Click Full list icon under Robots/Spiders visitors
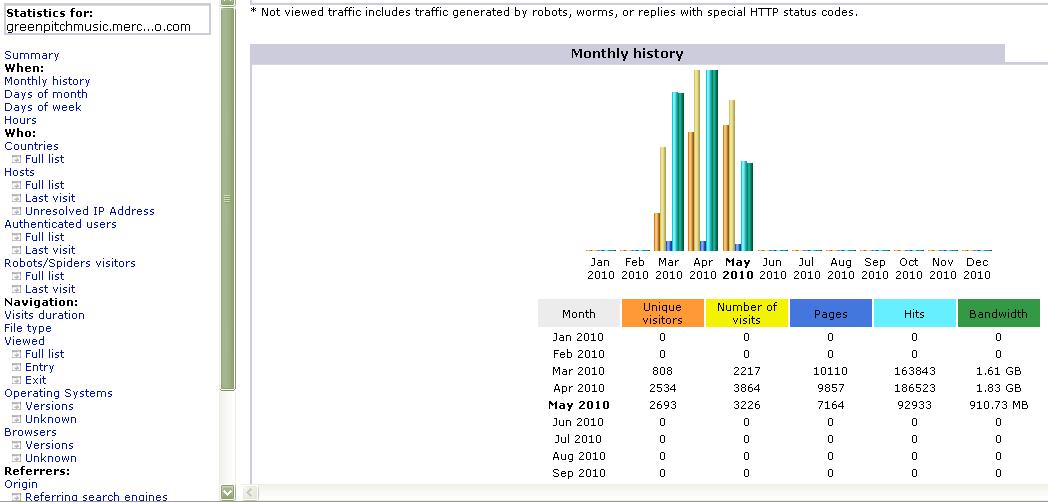 (17, 276)
